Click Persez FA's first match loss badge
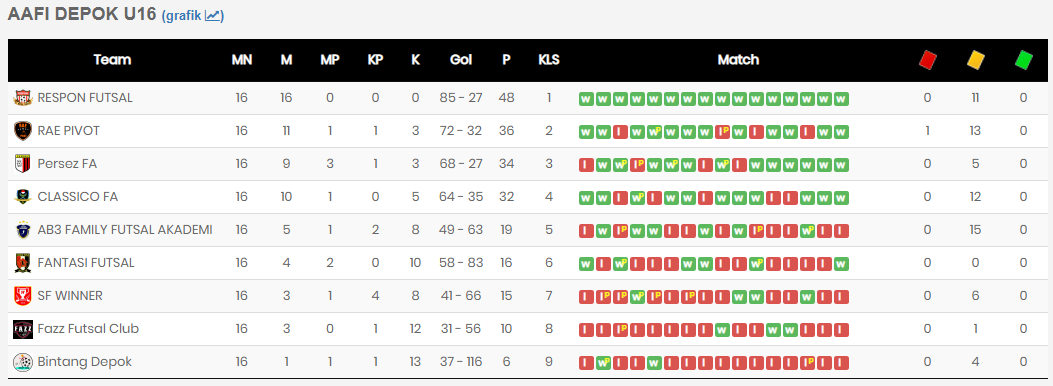 pyautogui.click(x=586, y=165)
